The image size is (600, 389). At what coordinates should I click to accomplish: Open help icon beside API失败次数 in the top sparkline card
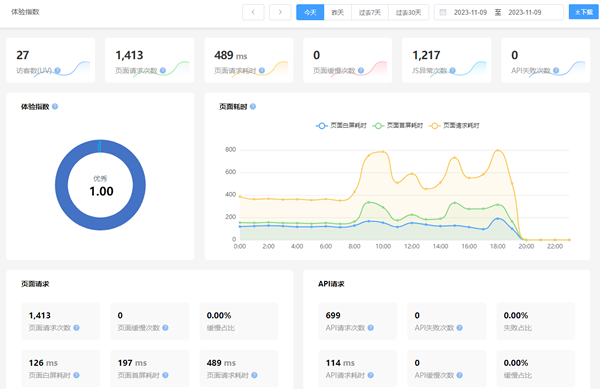pyautogui.click(x=556, y=70)
